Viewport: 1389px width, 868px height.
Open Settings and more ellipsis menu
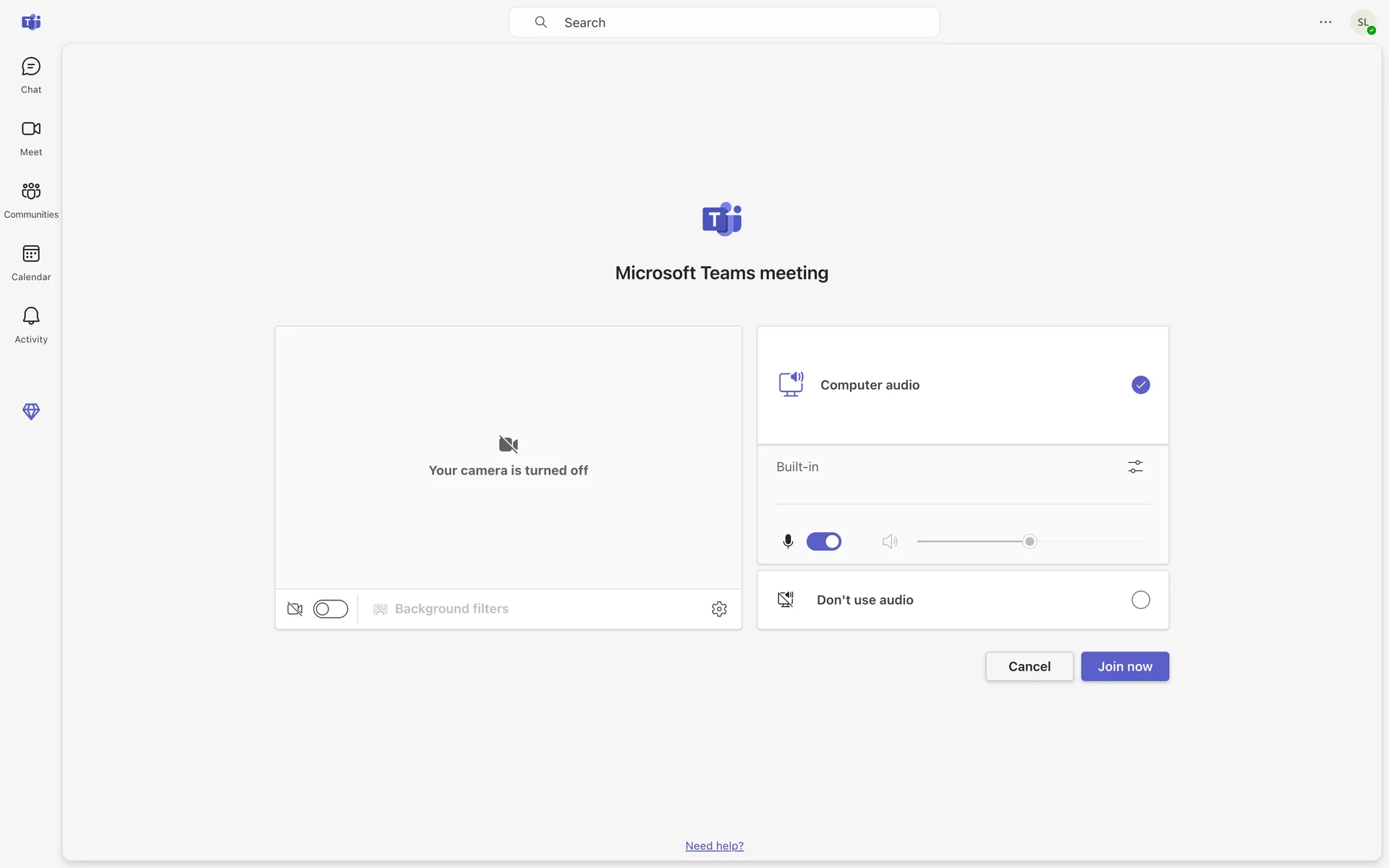1325,22
